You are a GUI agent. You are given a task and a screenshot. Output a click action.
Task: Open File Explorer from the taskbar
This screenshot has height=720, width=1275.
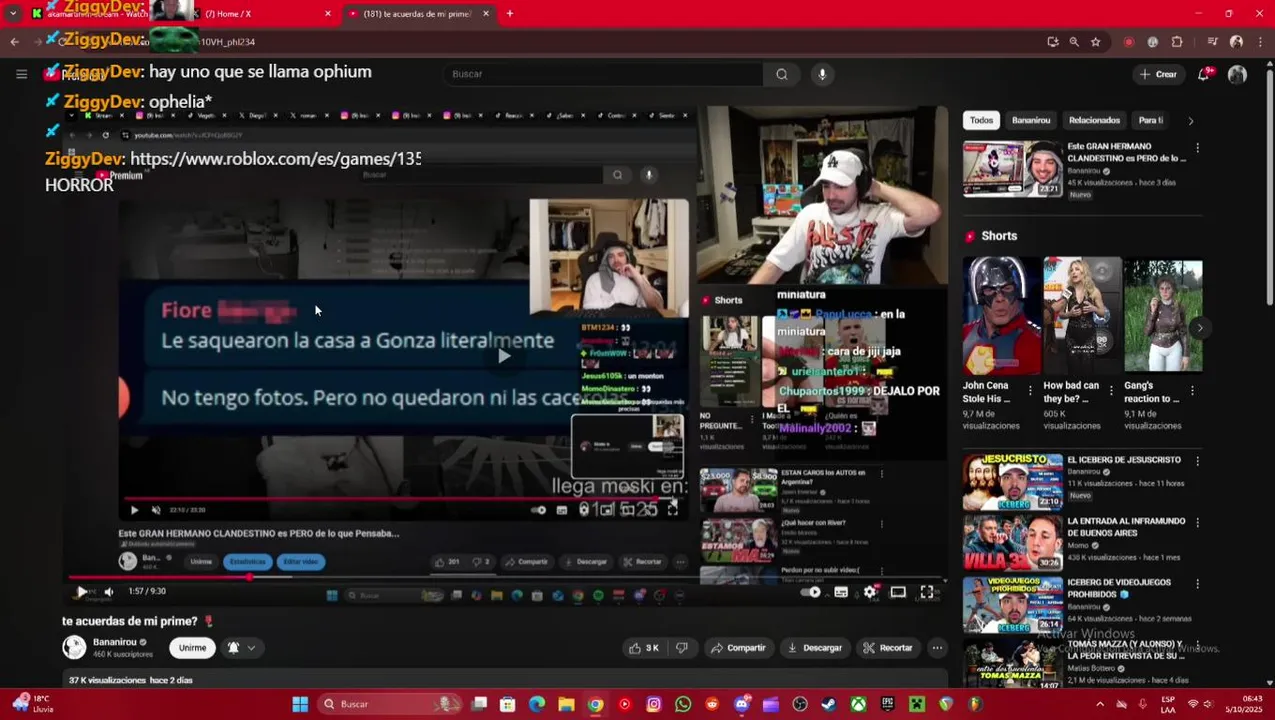click(x=566, y=704)
